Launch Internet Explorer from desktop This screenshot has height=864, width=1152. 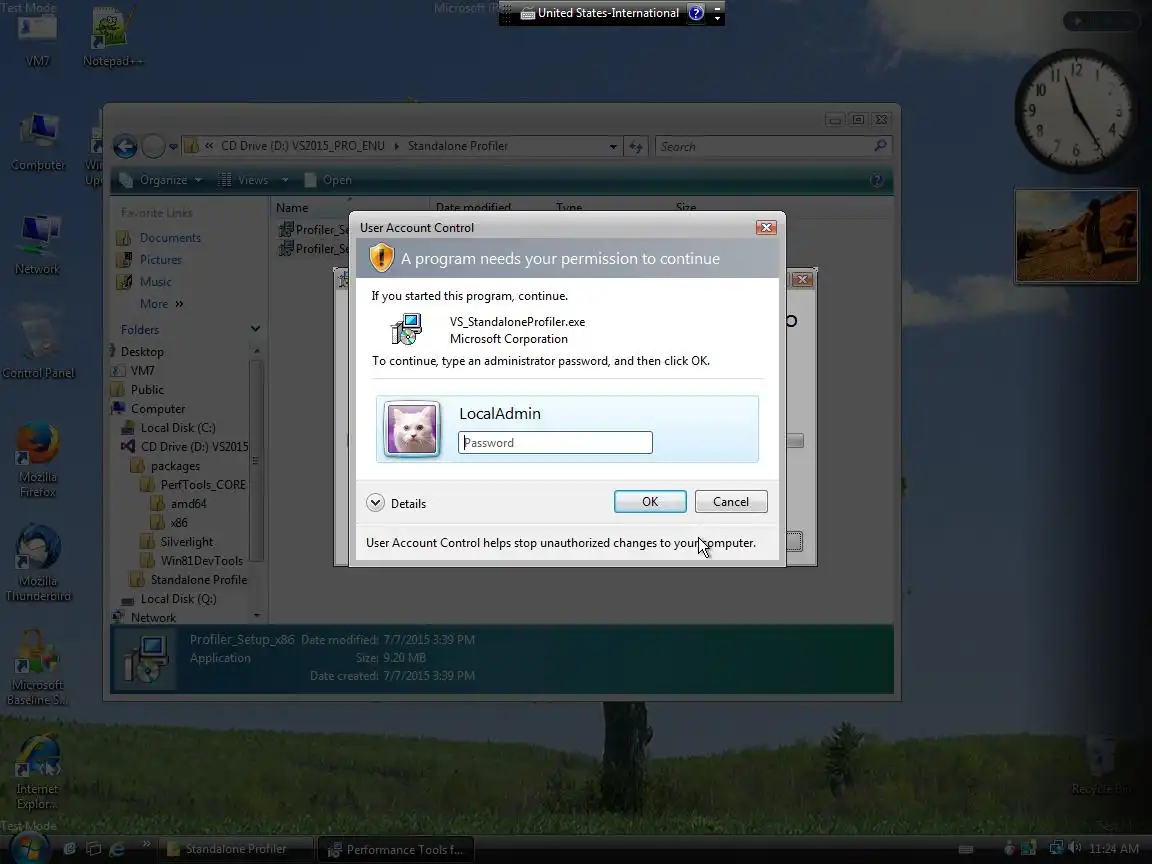[x=37, y=772]
